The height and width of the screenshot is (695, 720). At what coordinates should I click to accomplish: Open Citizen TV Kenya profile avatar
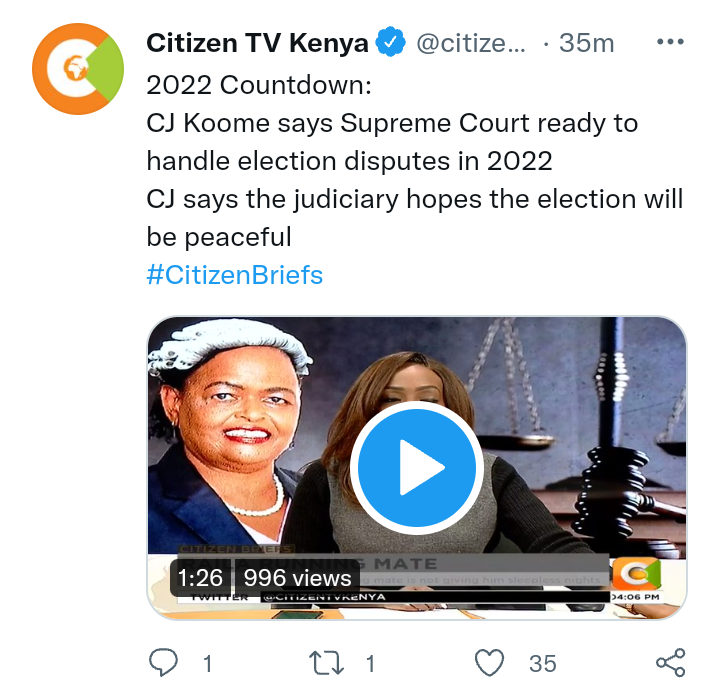78,69
